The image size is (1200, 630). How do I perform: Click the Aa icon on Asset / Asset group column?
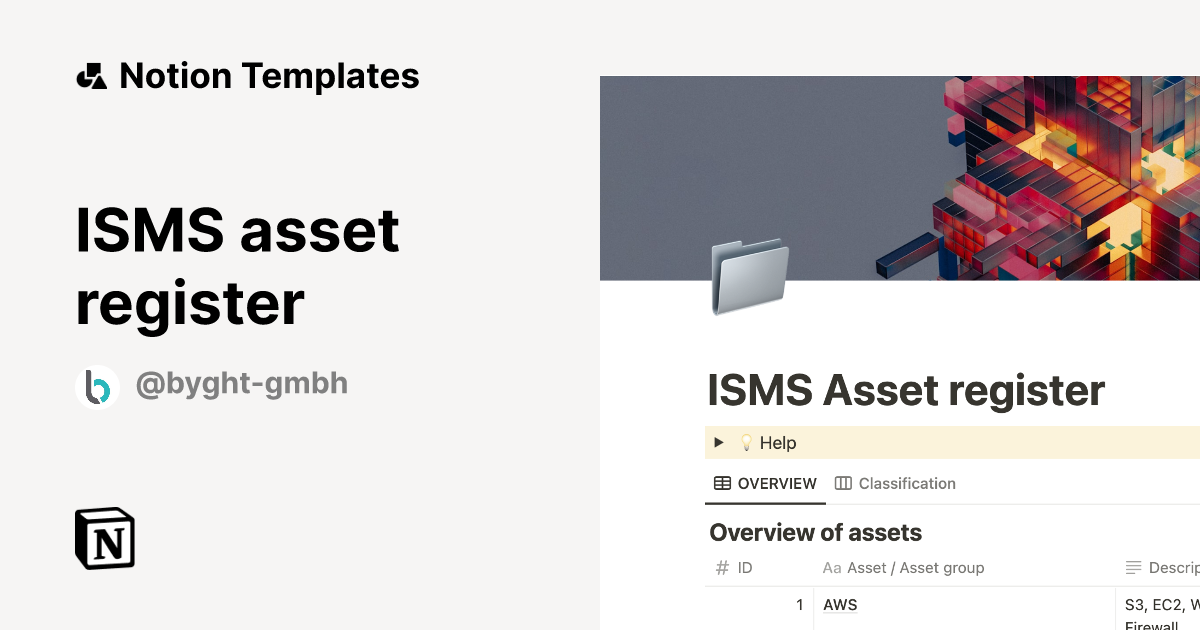pos(832,567)
